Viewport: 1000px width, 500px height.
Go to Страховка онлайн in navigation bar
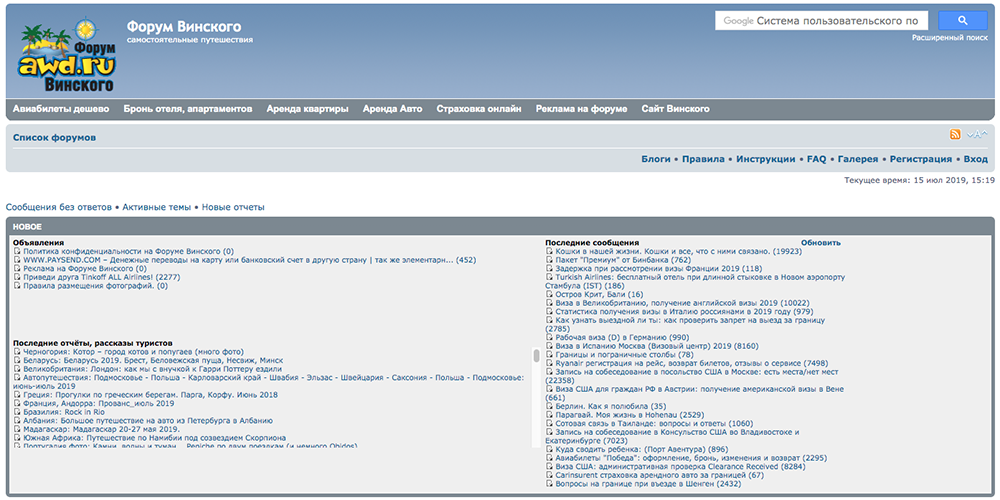tap(479, 109)
